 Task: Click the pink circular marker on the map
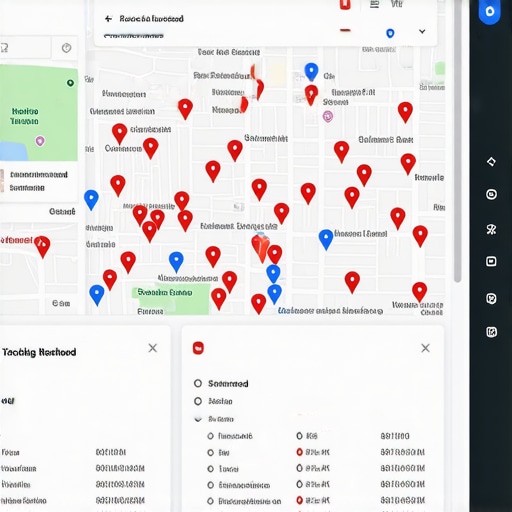pyautogui.click(x=328, y=116)
